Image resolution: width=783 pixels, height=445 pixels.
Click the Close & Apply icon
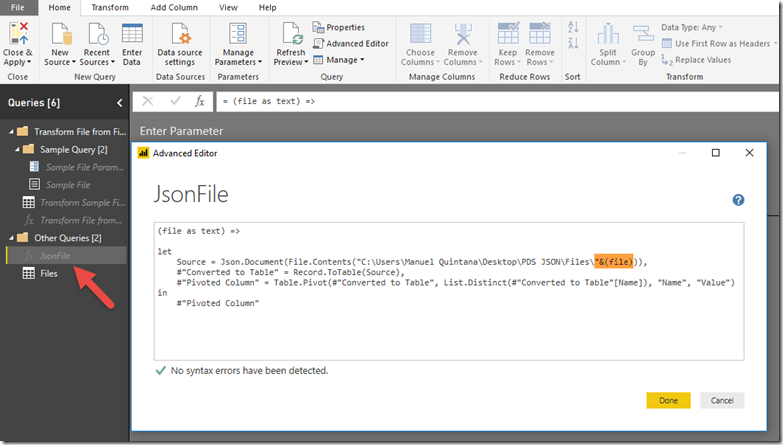pyautogui.click(x=18, y=33)
